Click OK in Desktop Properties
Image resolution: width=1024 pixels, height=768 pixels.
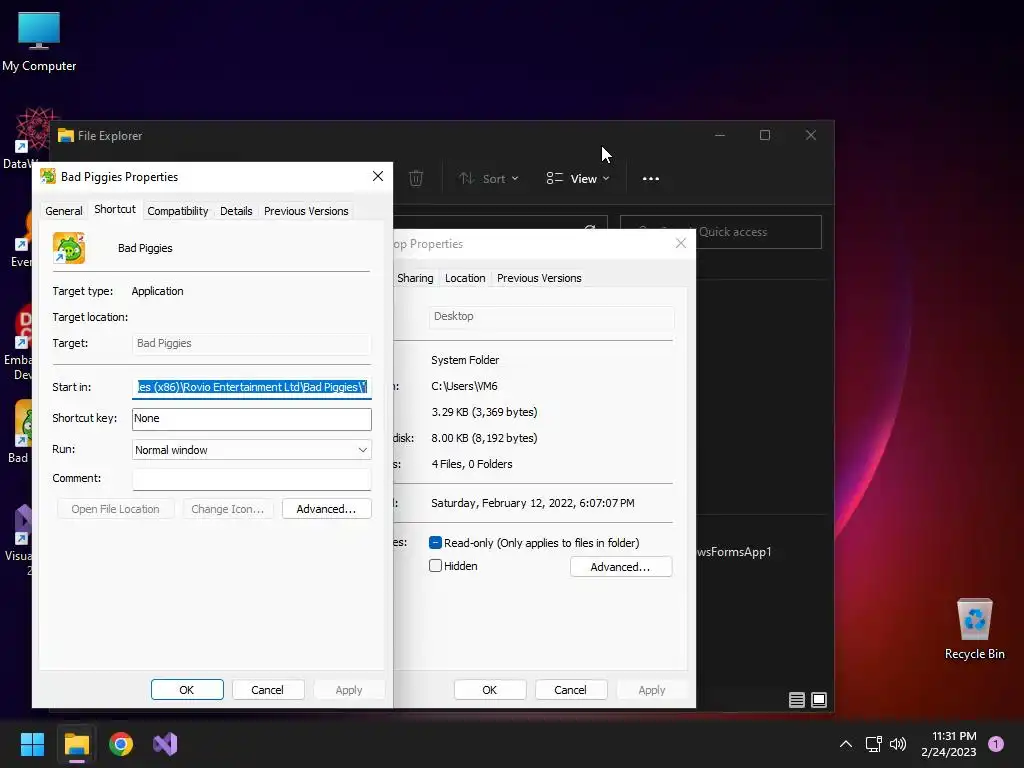490,690
